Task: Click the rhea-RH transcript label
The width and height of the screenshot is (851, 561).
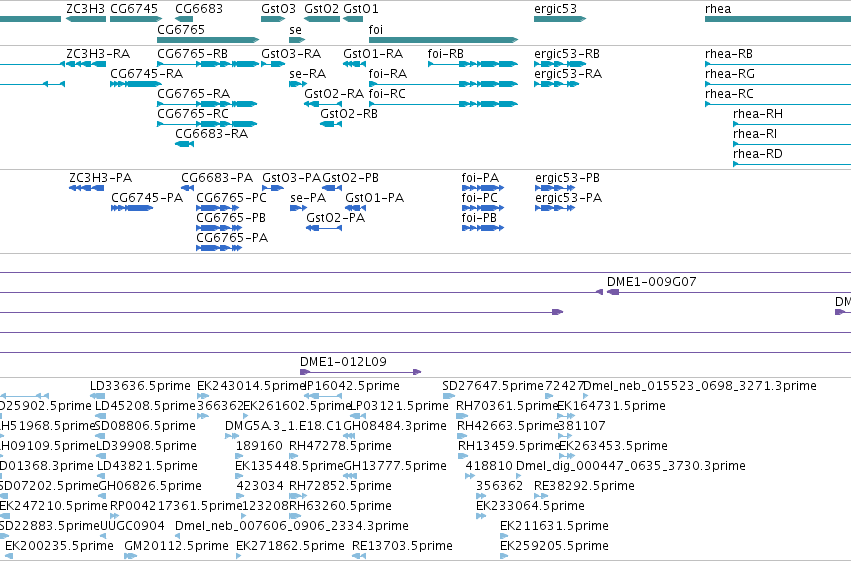Action: click(758, 114)
